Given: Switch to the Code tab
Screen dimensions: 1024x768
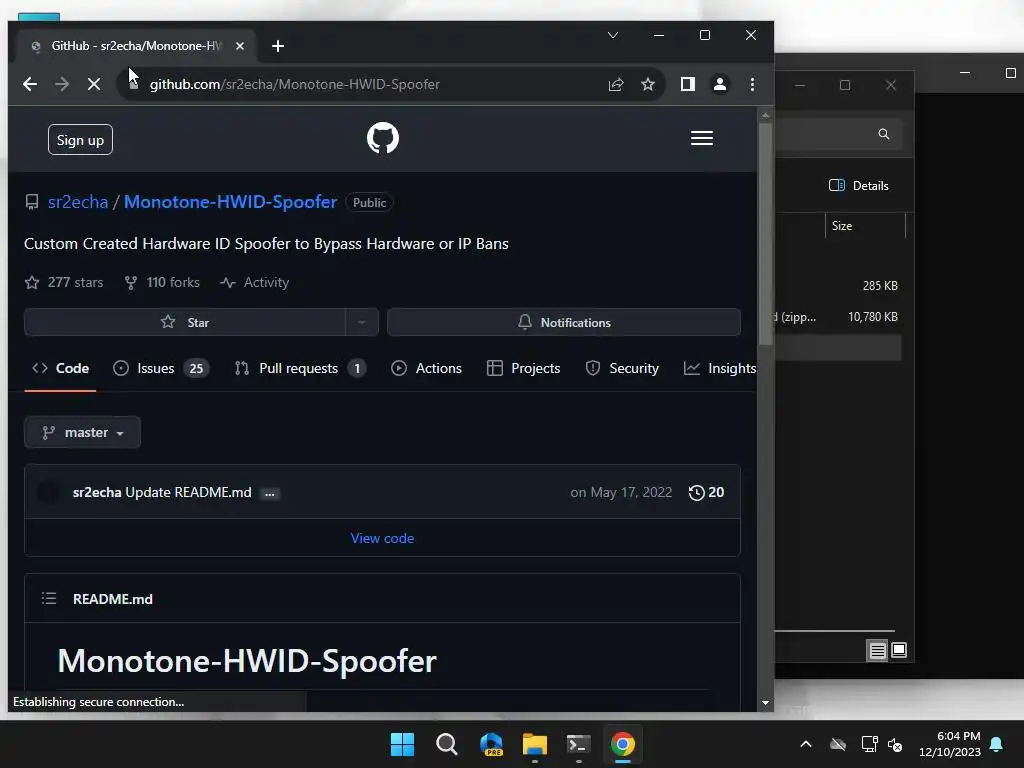Looking at the screenshot, I should (60, 368).
